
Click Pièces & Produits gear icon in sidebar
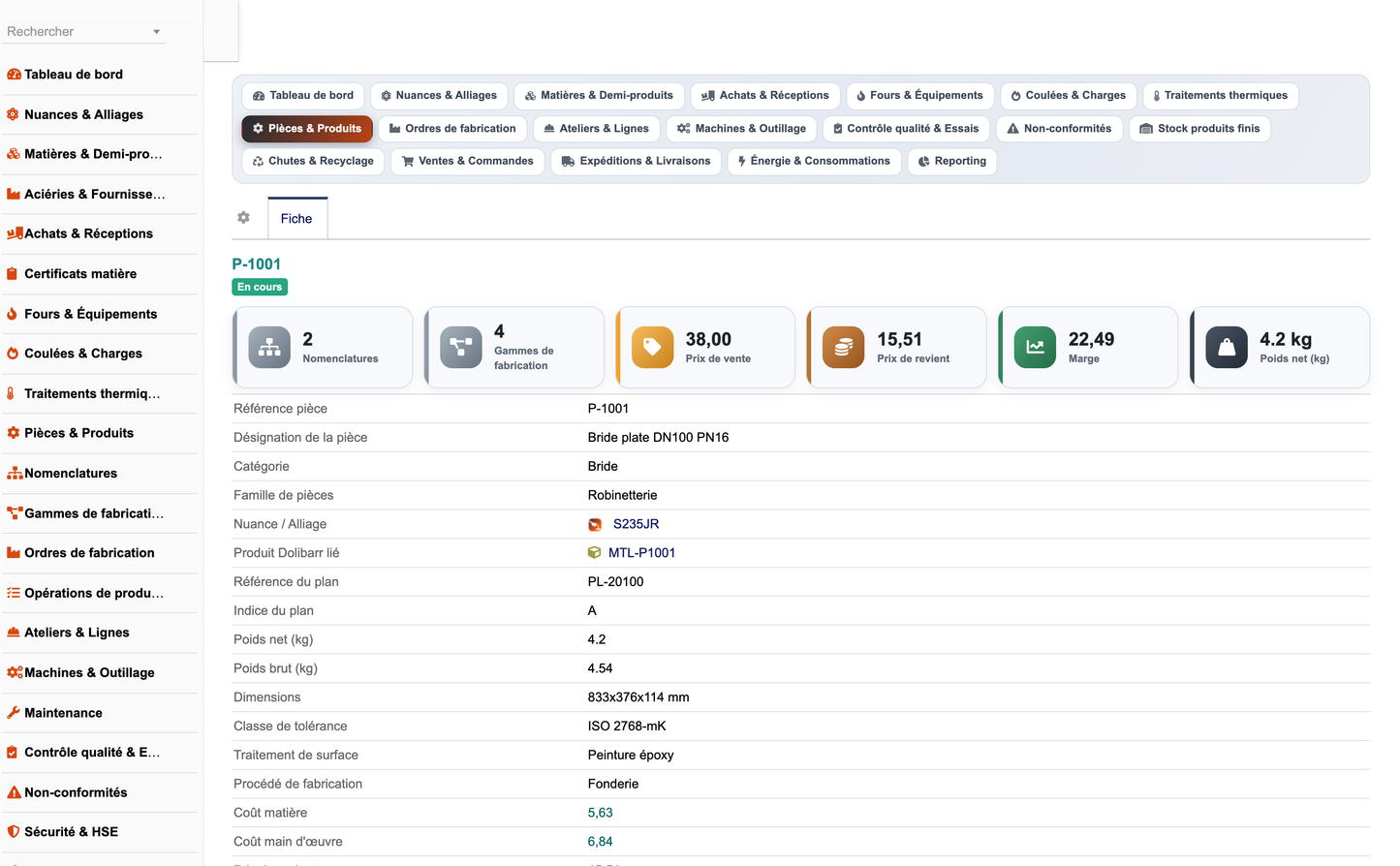click(14, 433)
